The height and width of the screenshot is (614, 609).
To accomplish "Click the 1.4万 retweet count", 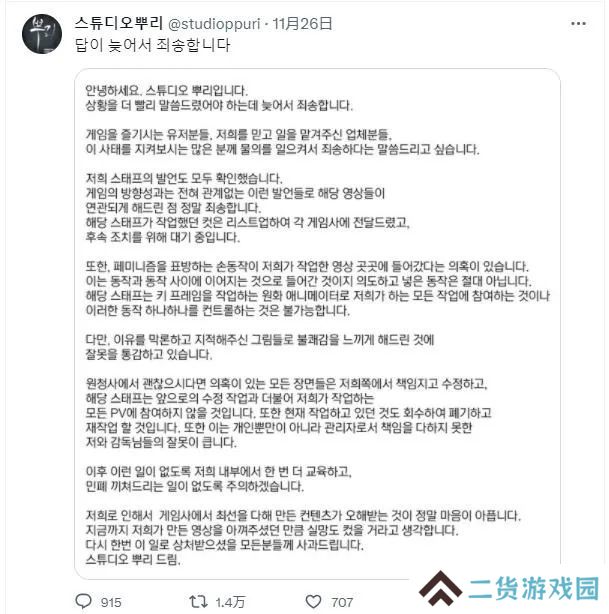I will [230, 602].
